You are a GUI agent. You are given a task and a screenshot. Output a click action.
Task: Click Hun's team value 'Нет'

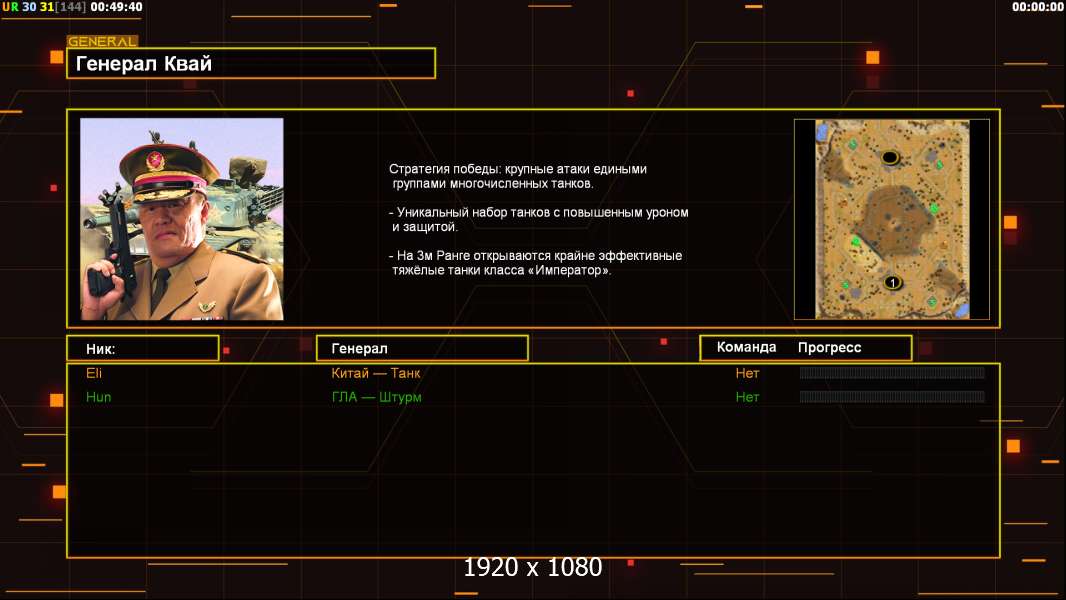747,397
